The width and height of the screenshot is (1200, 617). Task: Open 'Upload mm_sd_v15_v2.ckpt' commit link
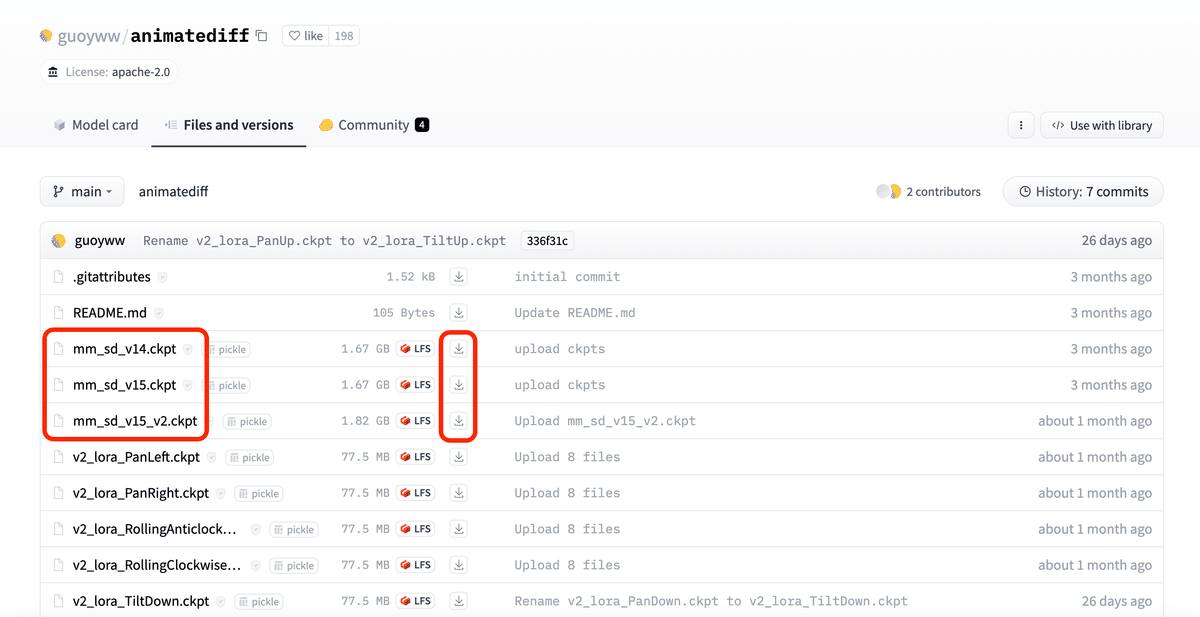[605, 421]
